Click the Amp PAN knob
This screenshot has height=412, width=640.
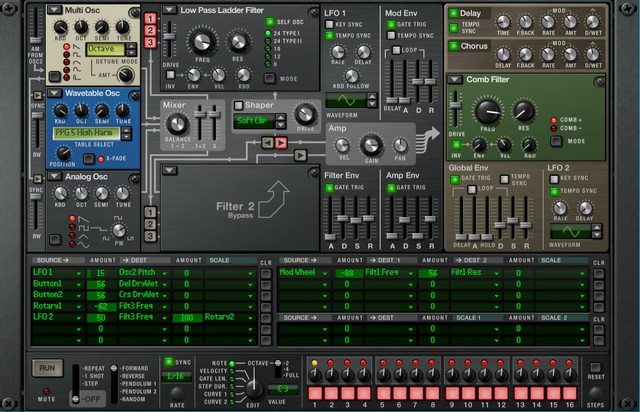pyautogui.click(x=400, y=145)
